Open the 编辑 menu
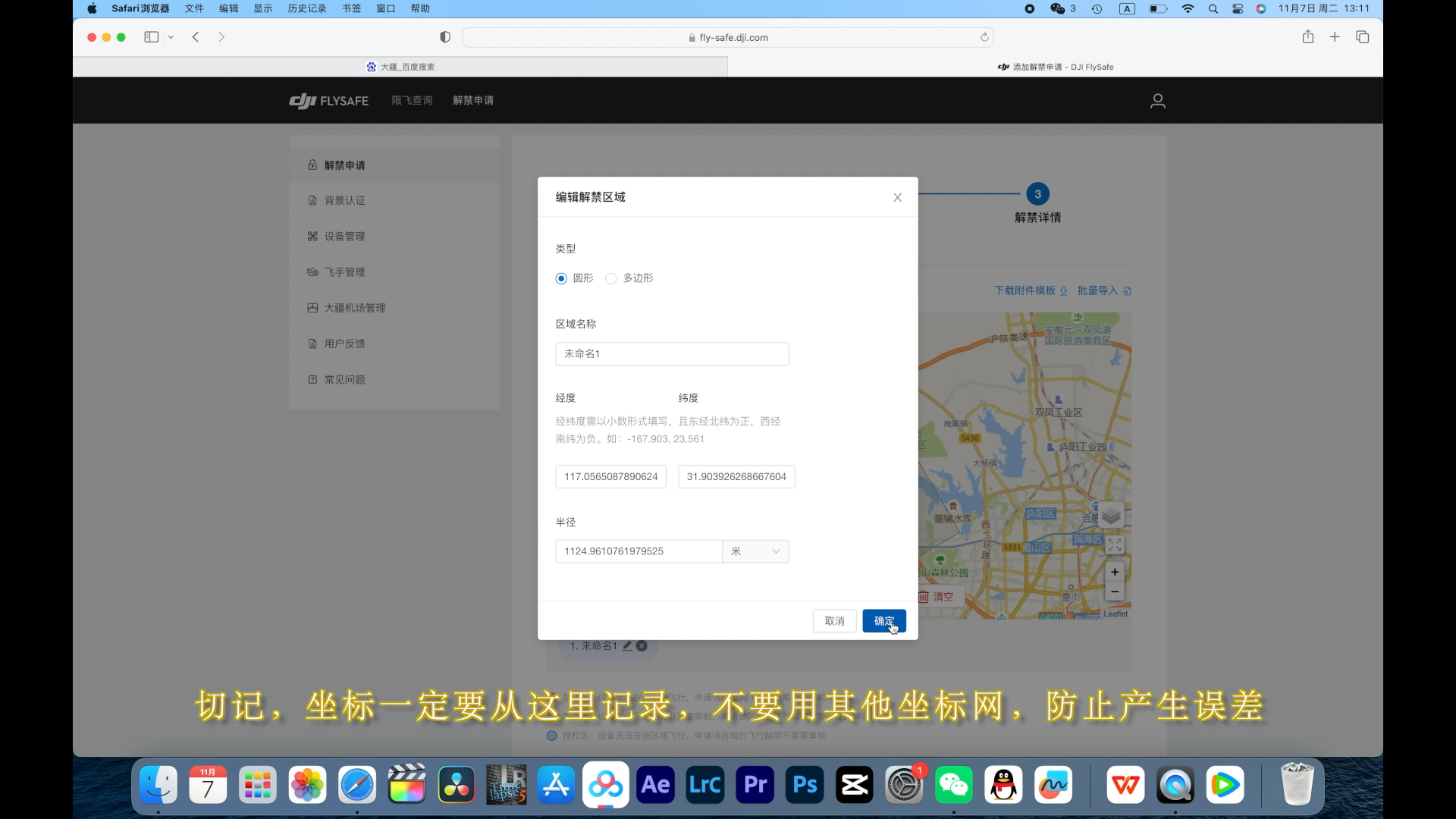This screenshot has height=819, width=1456. click(x=228, y=8)
